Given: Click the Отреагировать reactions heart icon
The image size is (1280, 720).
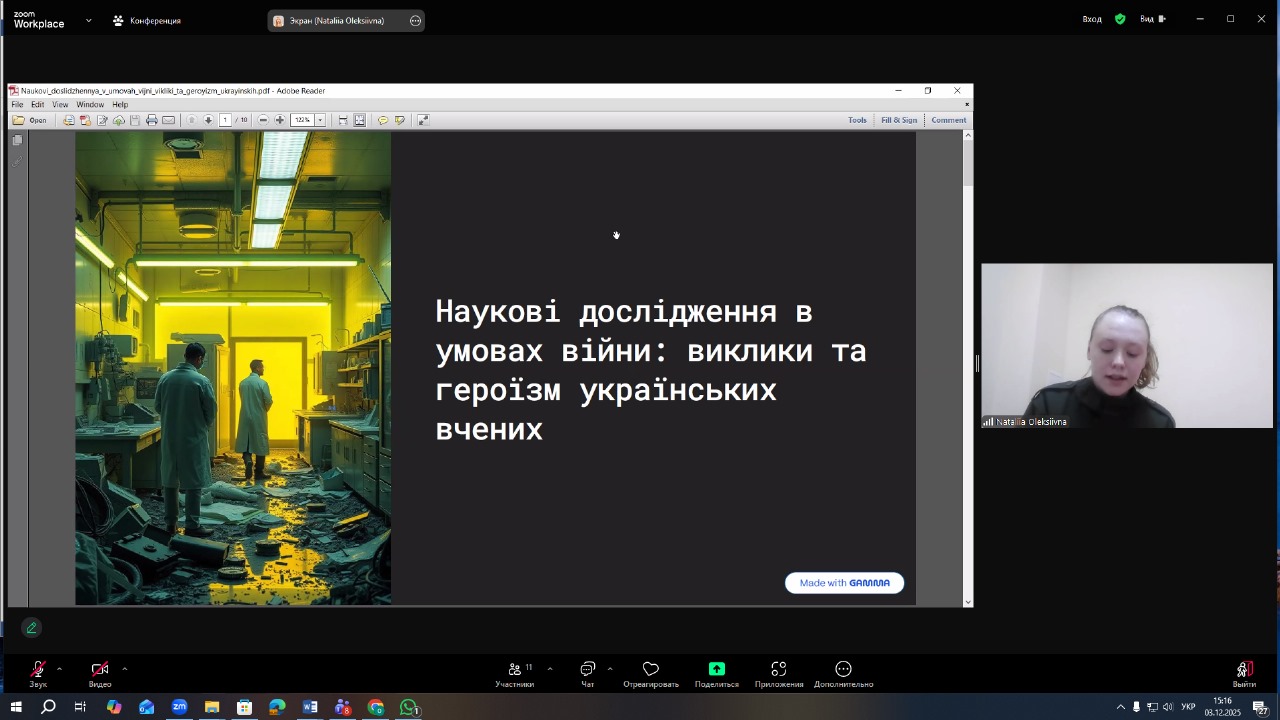Looking at the screenshot, I should coord(651,669).
